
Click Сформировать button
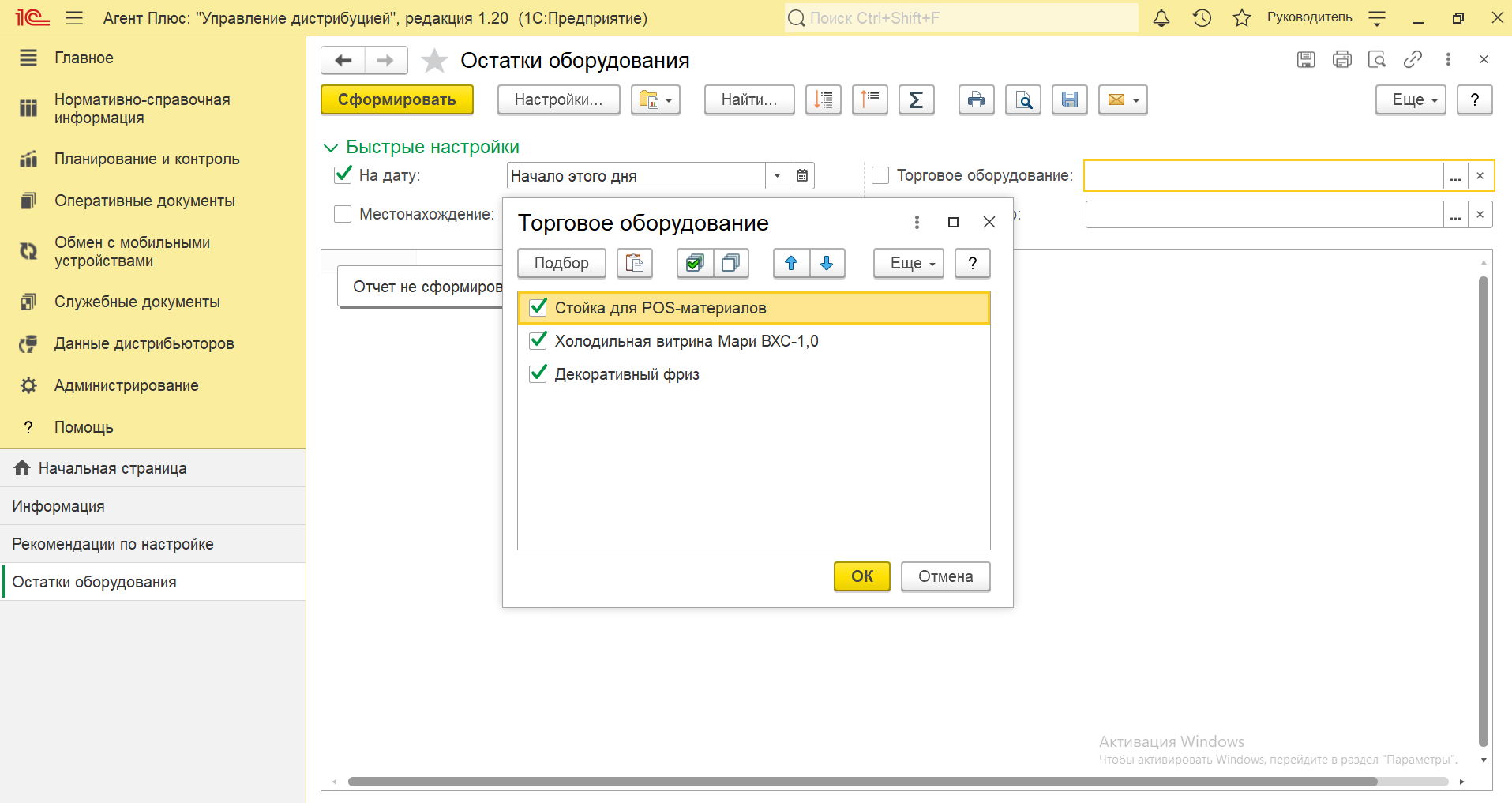(x=397, y=99)
